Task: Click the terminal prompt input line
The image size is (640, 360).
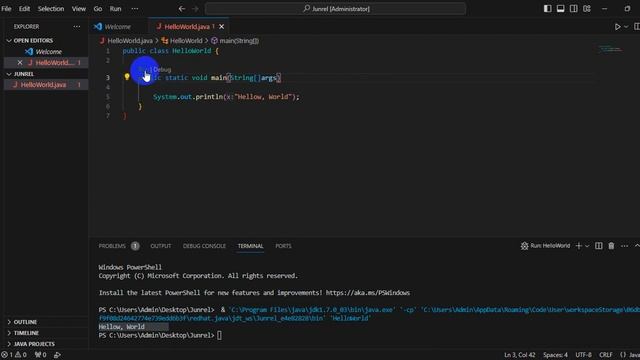Action: [x=160, y=336]
